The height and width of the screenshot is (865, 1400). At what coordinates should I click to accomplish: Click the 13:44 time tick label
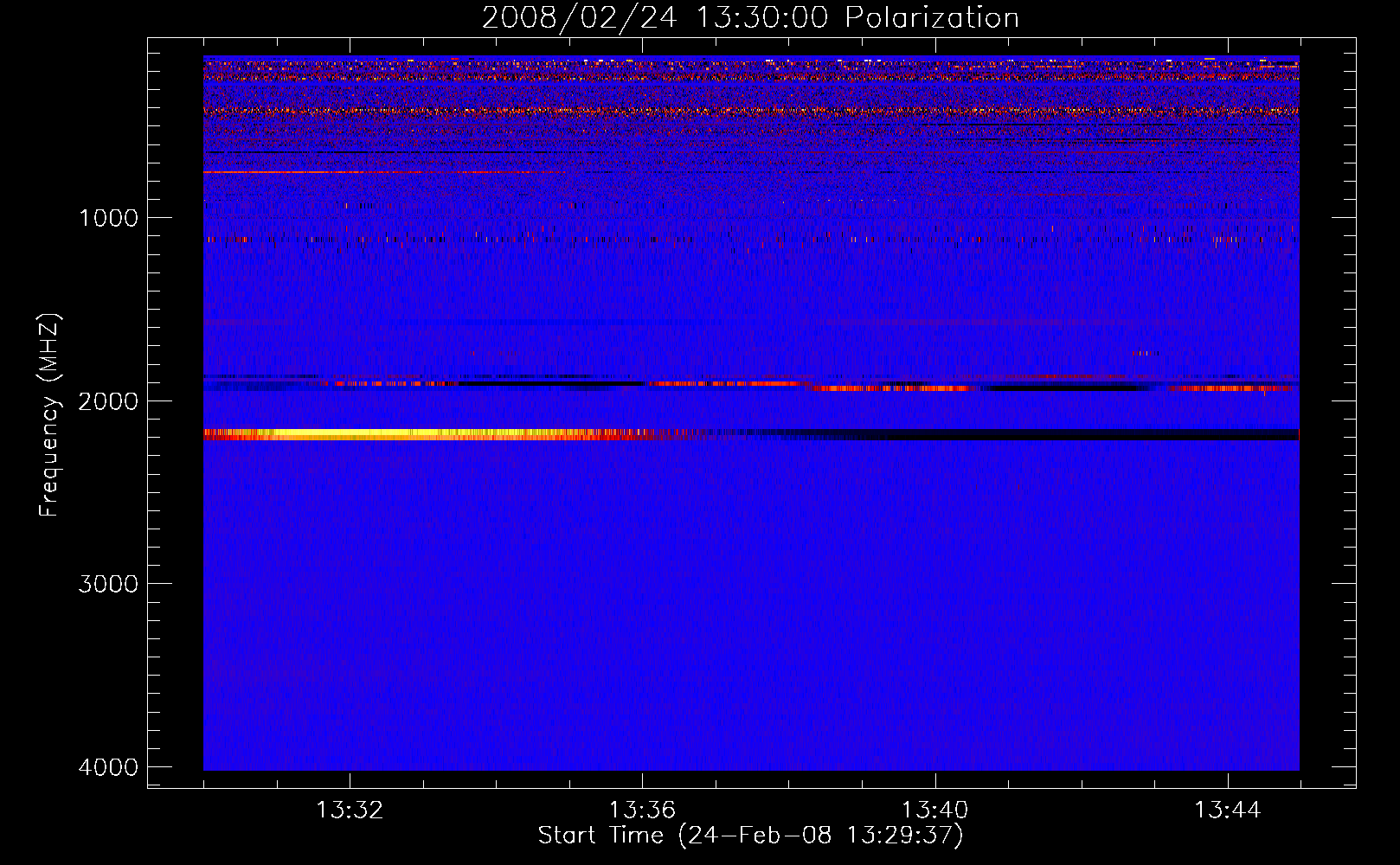click(1228, 811)
